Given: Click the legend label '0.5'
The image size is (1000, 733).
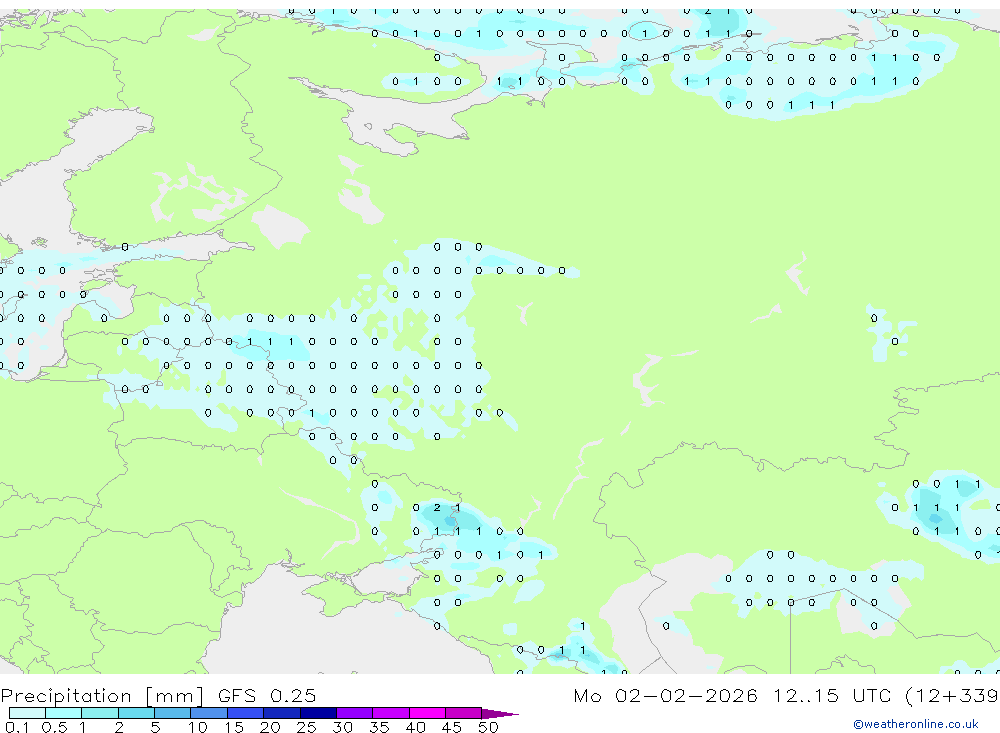Looking at the screenshot, I should click(54, 727).
